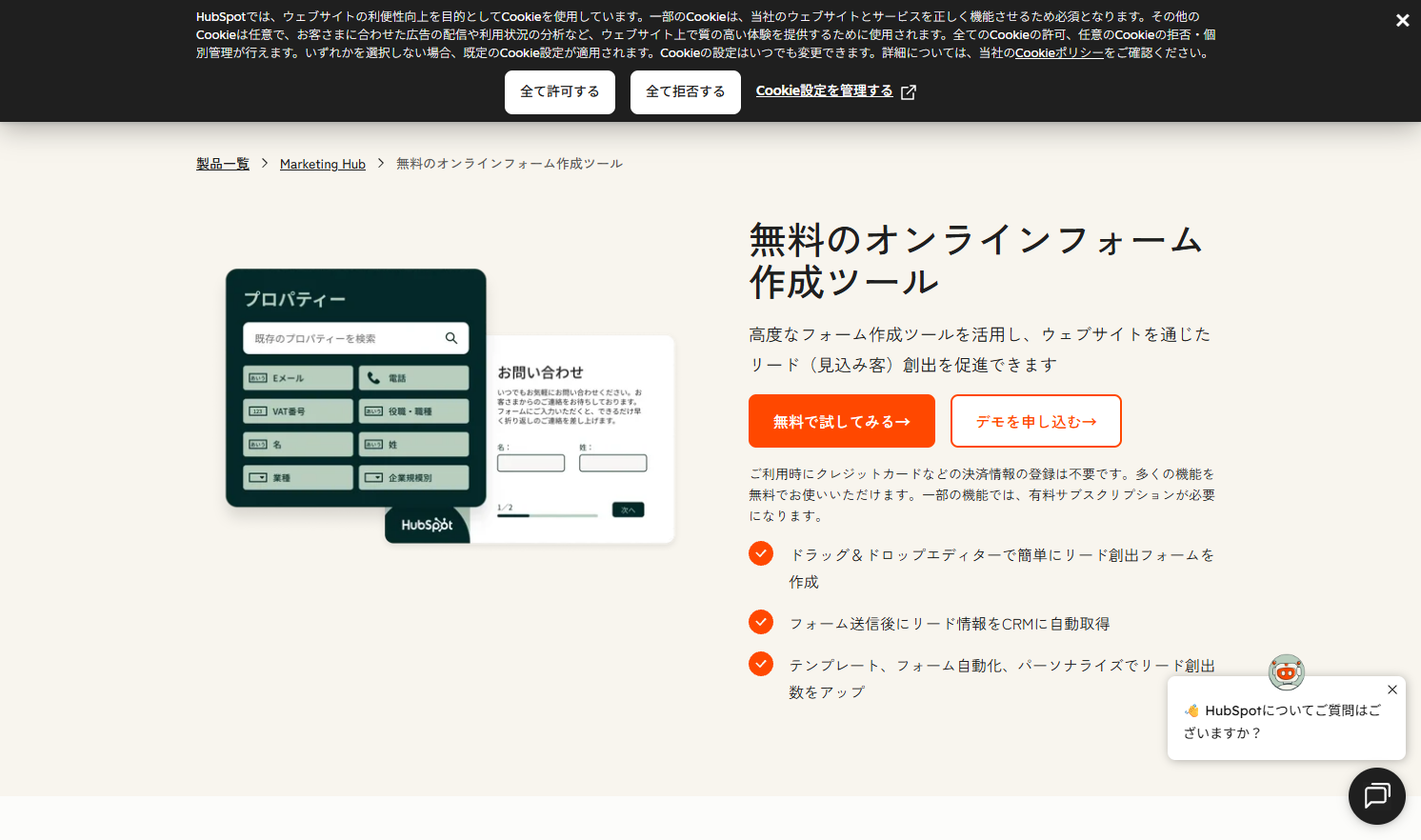Click the form builder illustration image
The width and height of the screenshot is (1421, 840).
click(450, 407)
